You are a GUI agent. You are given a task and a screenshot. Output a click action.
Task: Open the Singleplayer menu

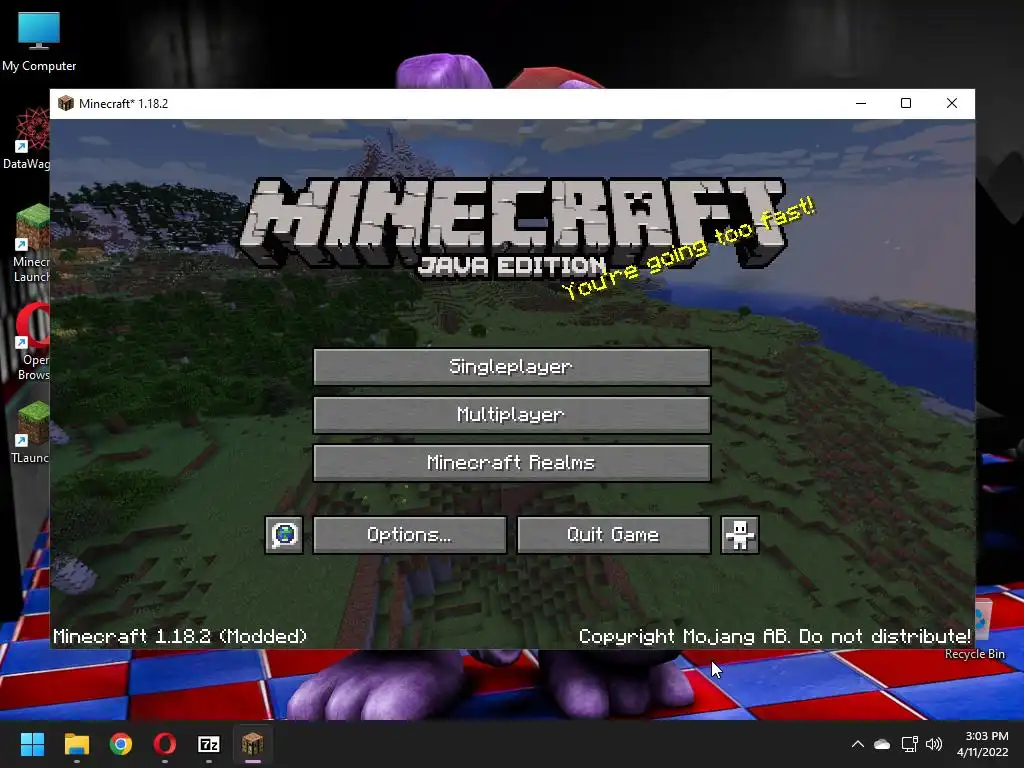[x=511, y=366]
